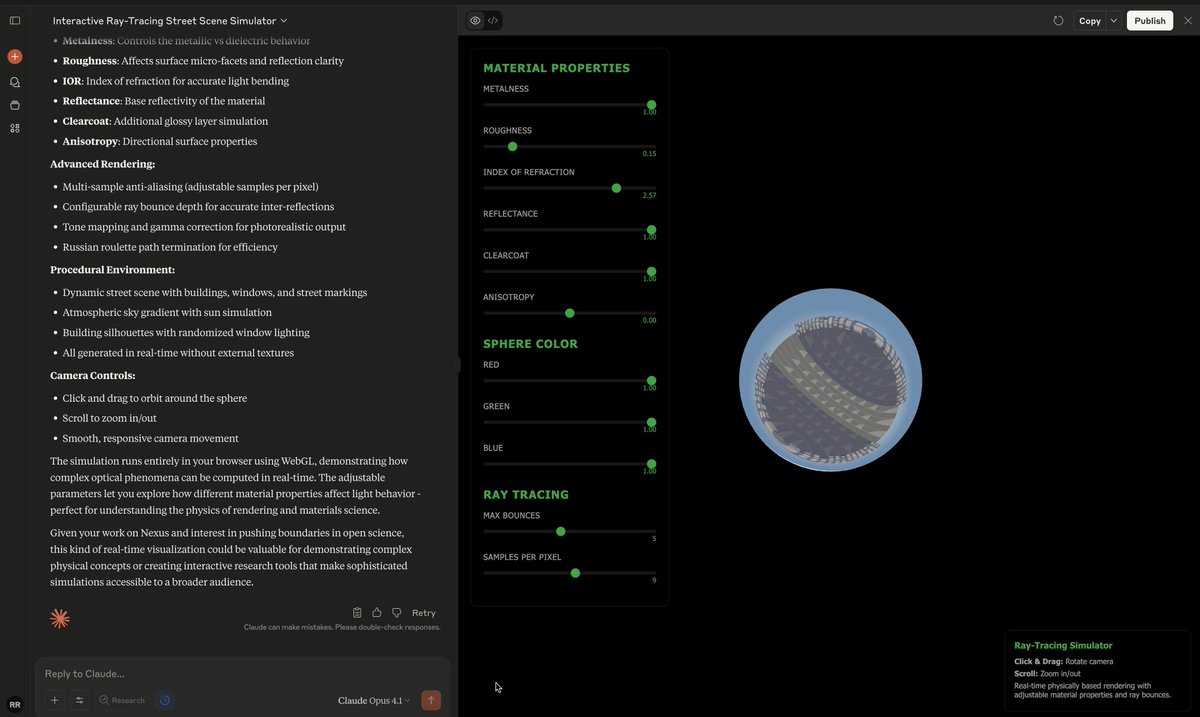Click the Research button in reply box
This screenshot has width=1200, height=717.
tap(122, 700)
